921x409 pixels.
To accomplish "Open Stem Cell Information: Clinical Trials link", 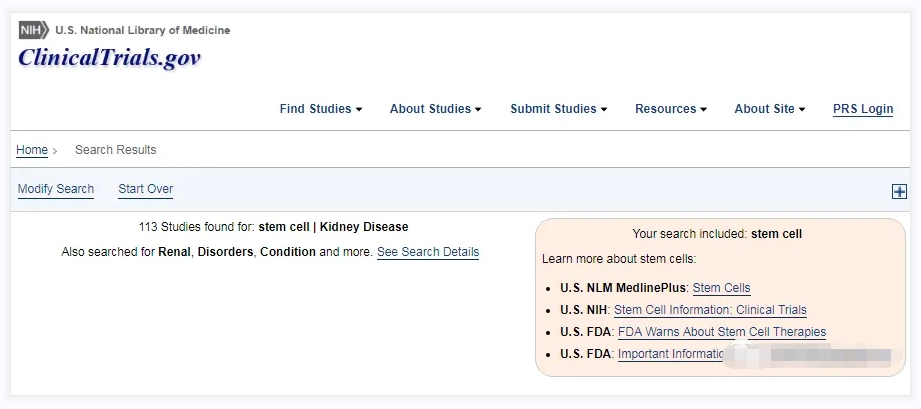I will tap(710, 310).
